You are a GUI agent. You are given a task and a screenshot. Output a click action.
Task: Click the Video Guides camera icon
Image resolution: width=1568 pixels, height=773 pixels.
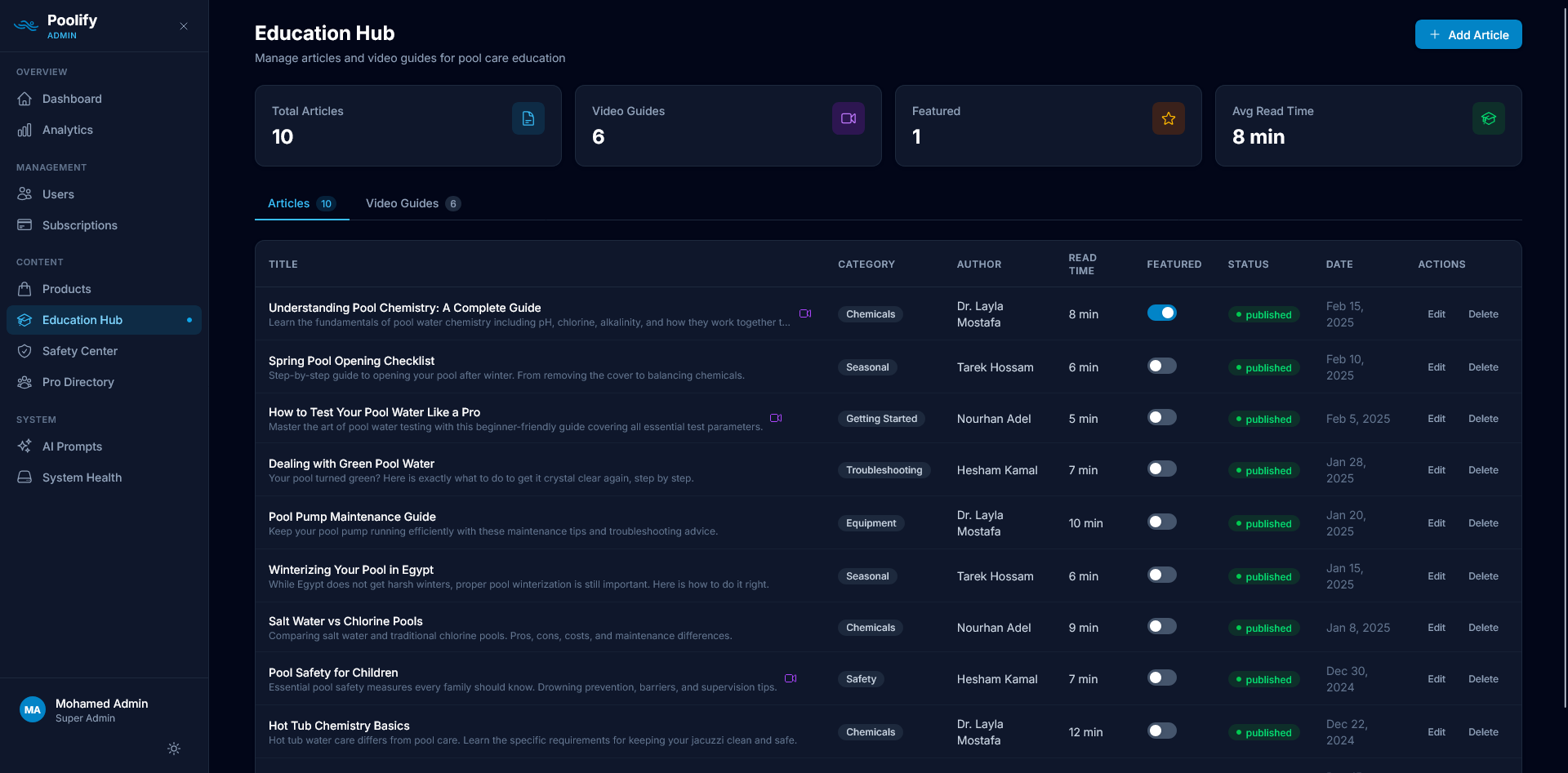849,118
